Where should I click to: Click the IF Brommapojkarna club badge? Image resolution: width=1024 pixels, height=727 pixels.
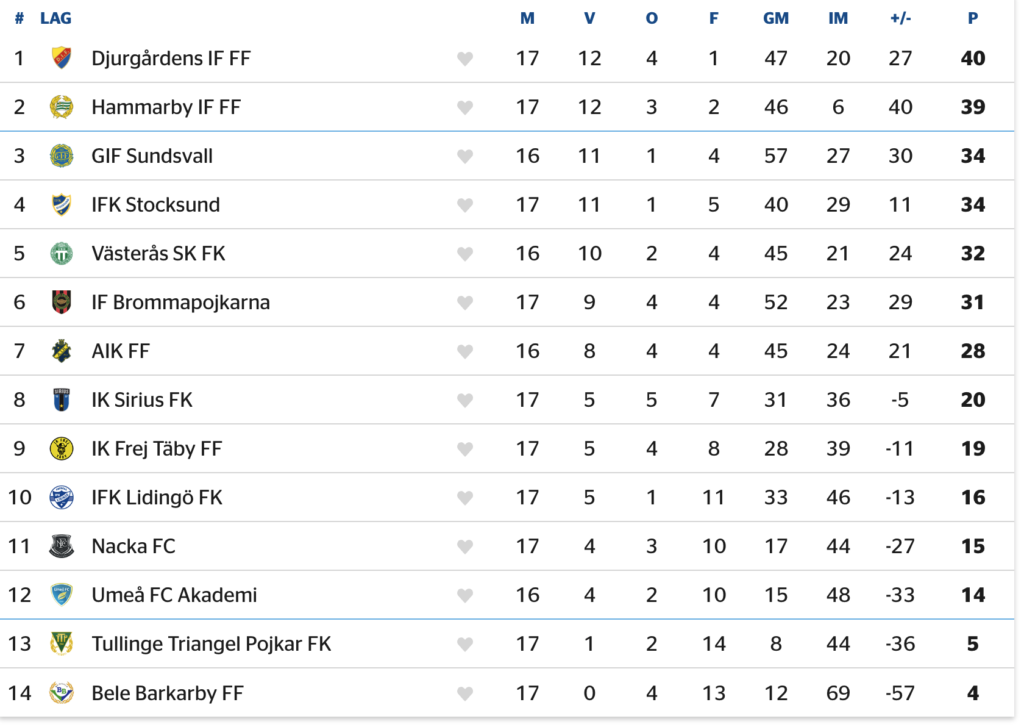(x=62, y=302)
